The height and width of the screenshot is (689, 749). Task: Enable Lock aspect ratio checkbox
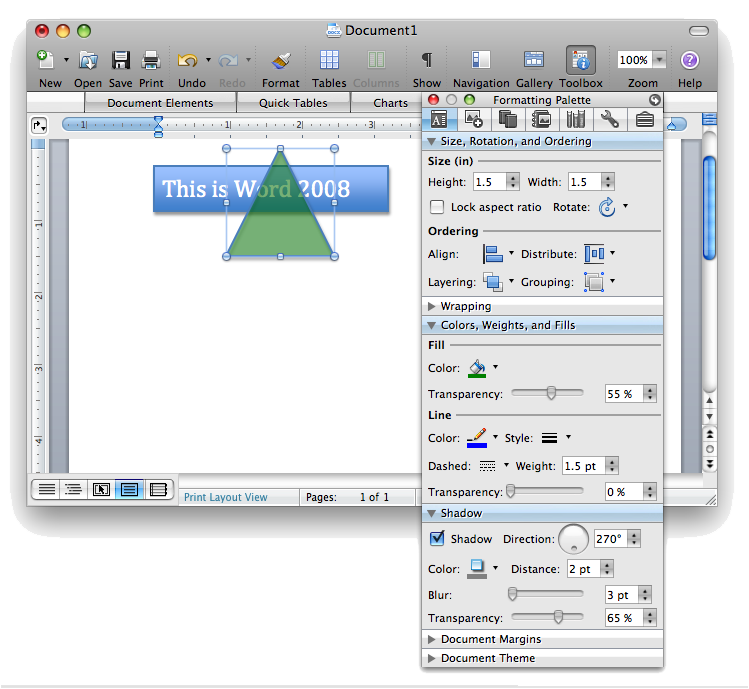click(x=437, y=207)
